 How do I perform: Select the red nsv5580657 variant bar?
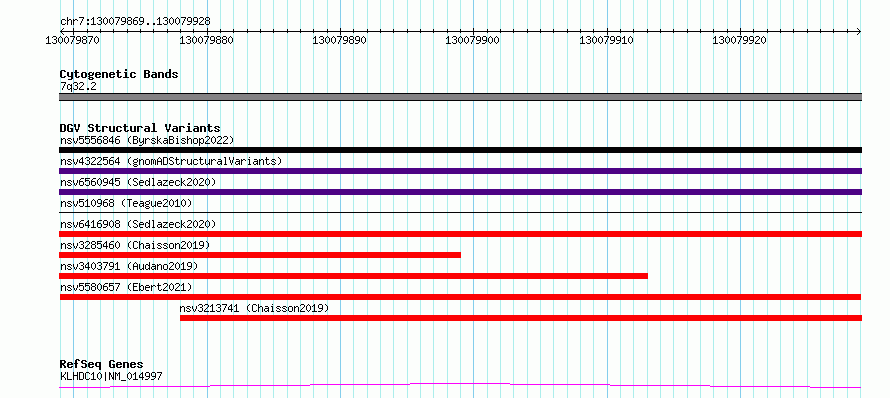point(460,297)
